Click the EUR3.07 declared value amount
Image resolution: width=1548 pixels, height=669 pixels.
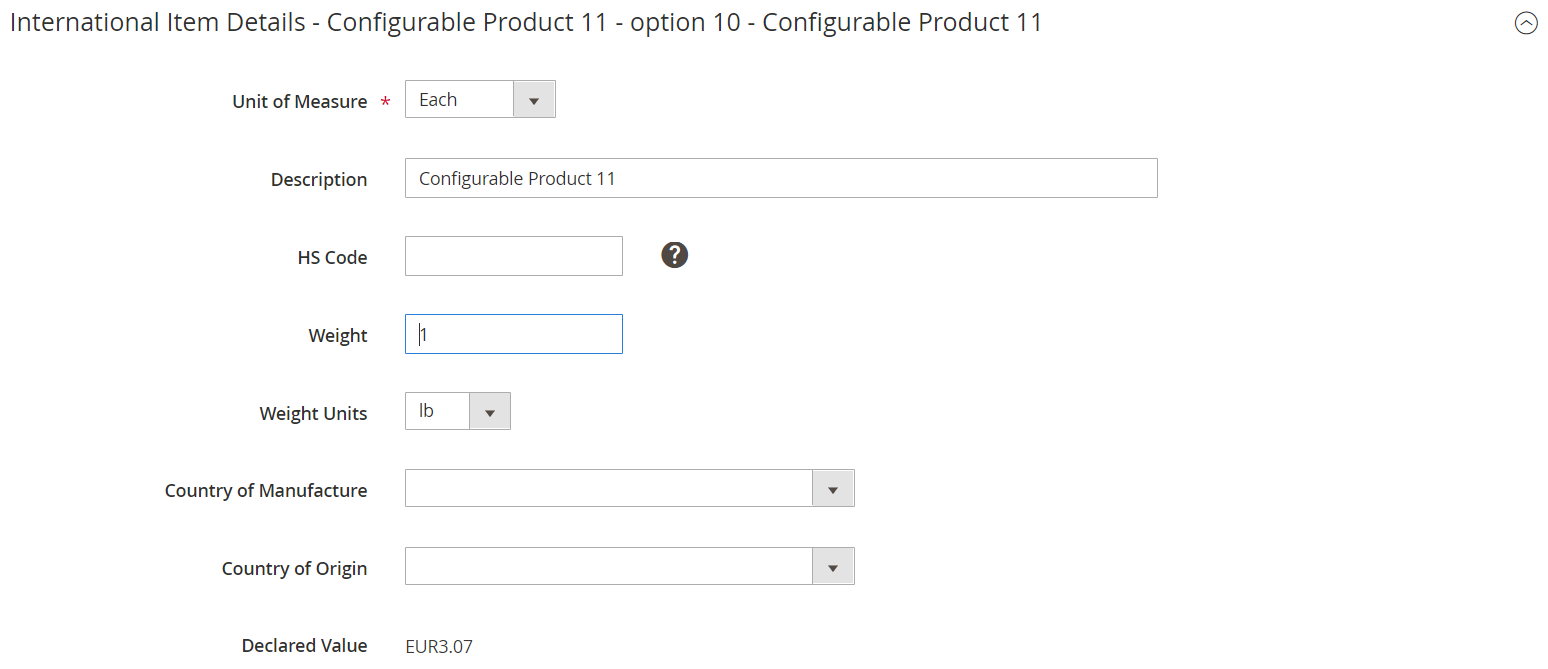[439, 647]
